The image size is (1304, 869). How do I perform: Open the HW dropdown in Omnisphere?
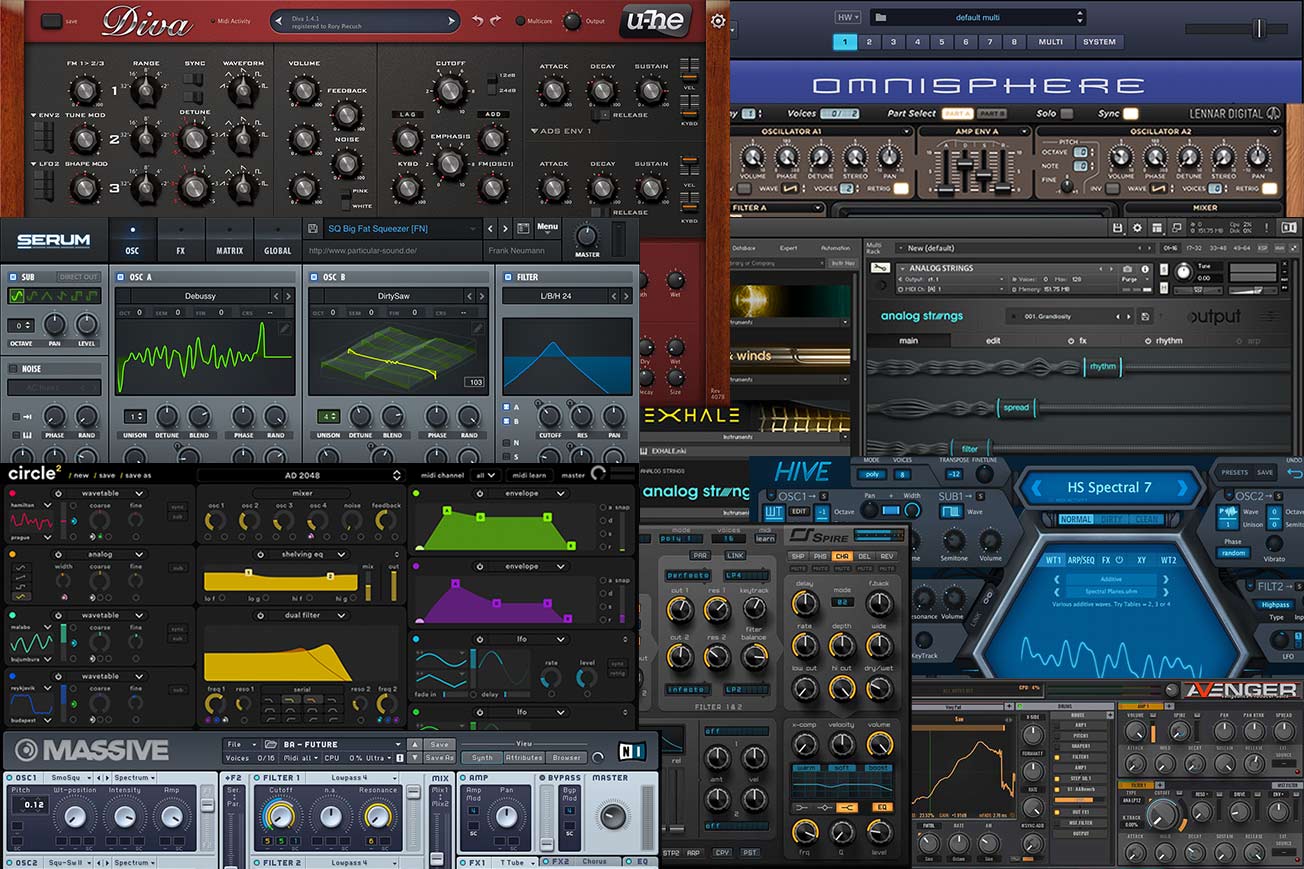click(x=846, y=17)
